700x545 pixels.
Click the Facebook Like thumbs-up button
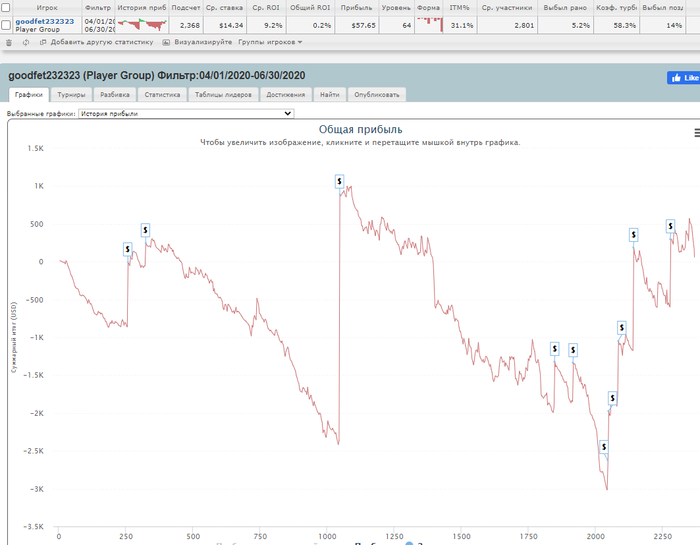click(683, 78)
